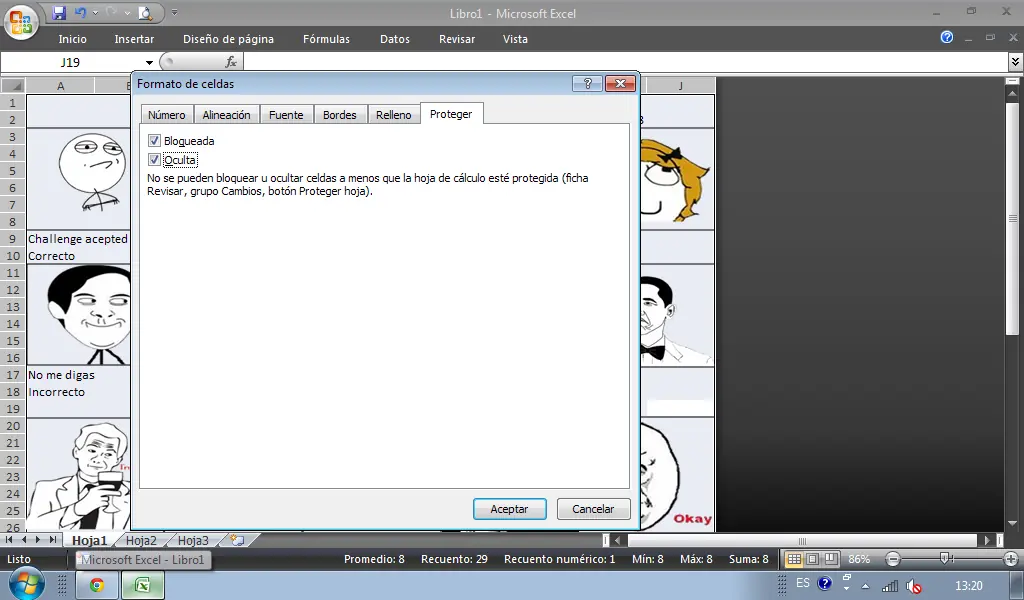Image resolution: width=1024 pixels, height=600 pixels.
Task: Select the column A header
Action: tap(61, 86)
